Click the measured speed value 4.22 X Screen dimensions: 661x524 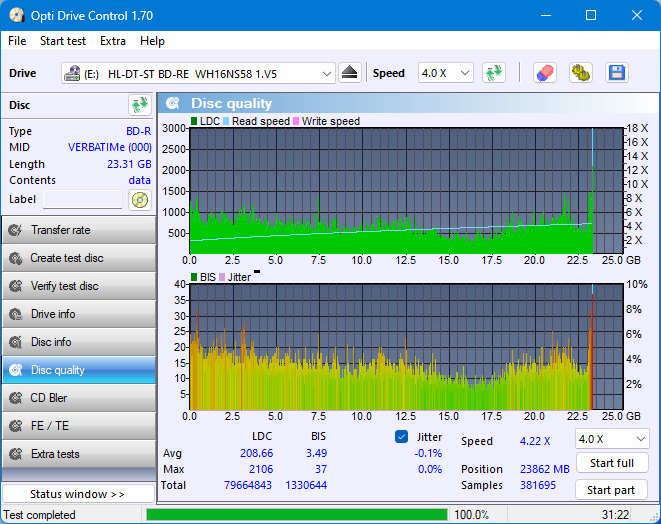(535, 441)
